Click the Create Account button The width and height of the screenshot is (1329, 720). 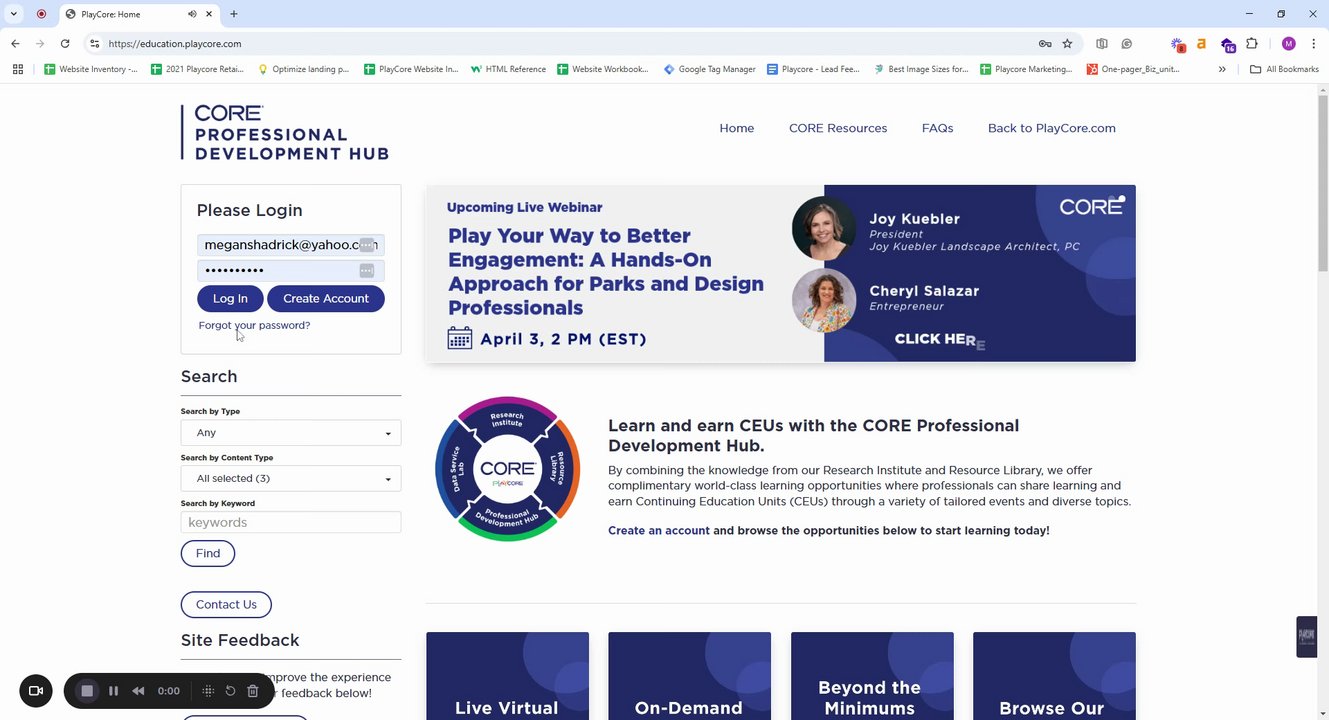coord(326,298)
